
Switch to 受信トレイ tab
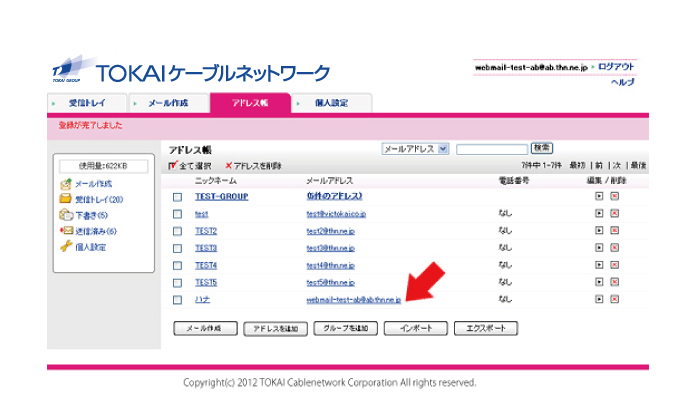click(x=87, y=103)
